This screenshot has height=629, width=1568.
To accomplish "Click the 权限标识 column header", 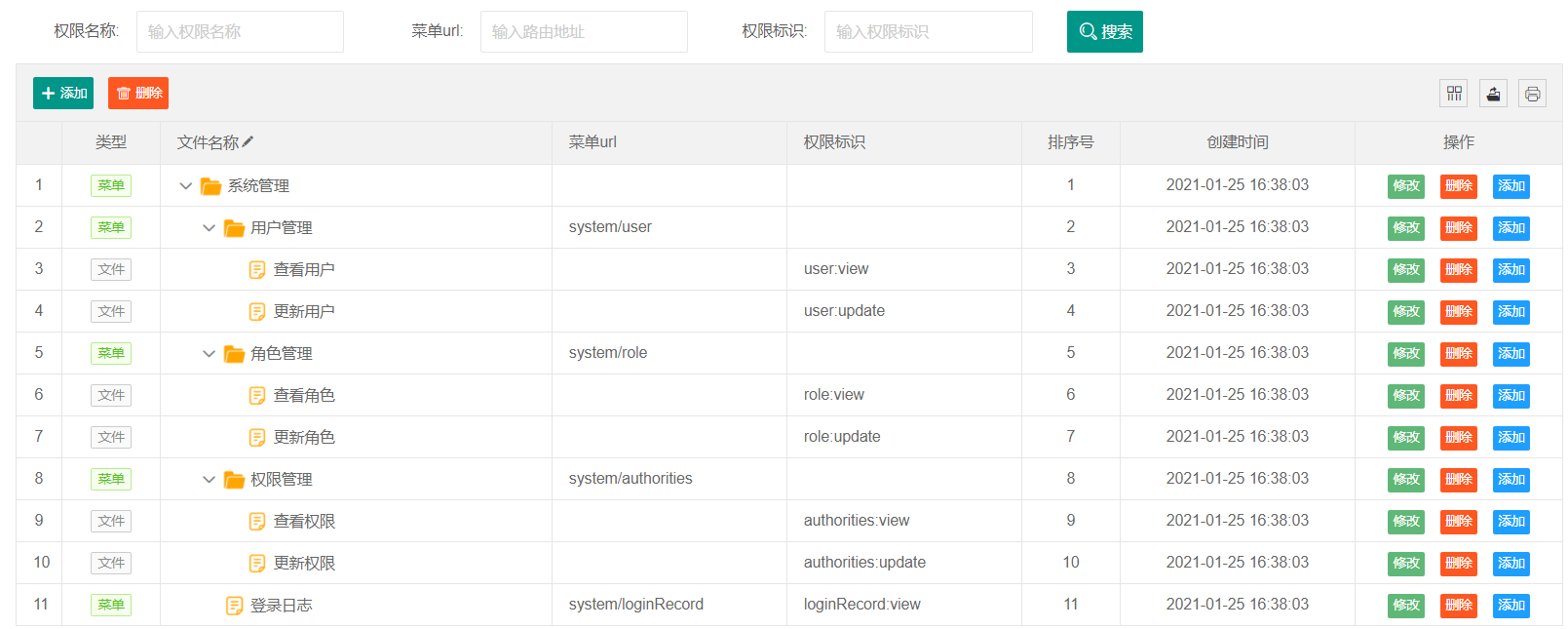I will tap(903, 142).
